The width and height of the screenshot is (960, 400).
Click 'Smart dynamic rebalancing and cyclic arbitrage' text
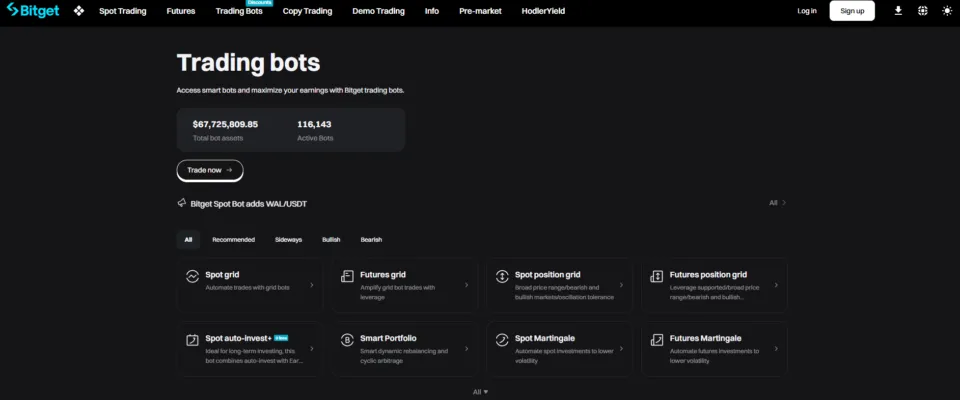coord(404,356)
